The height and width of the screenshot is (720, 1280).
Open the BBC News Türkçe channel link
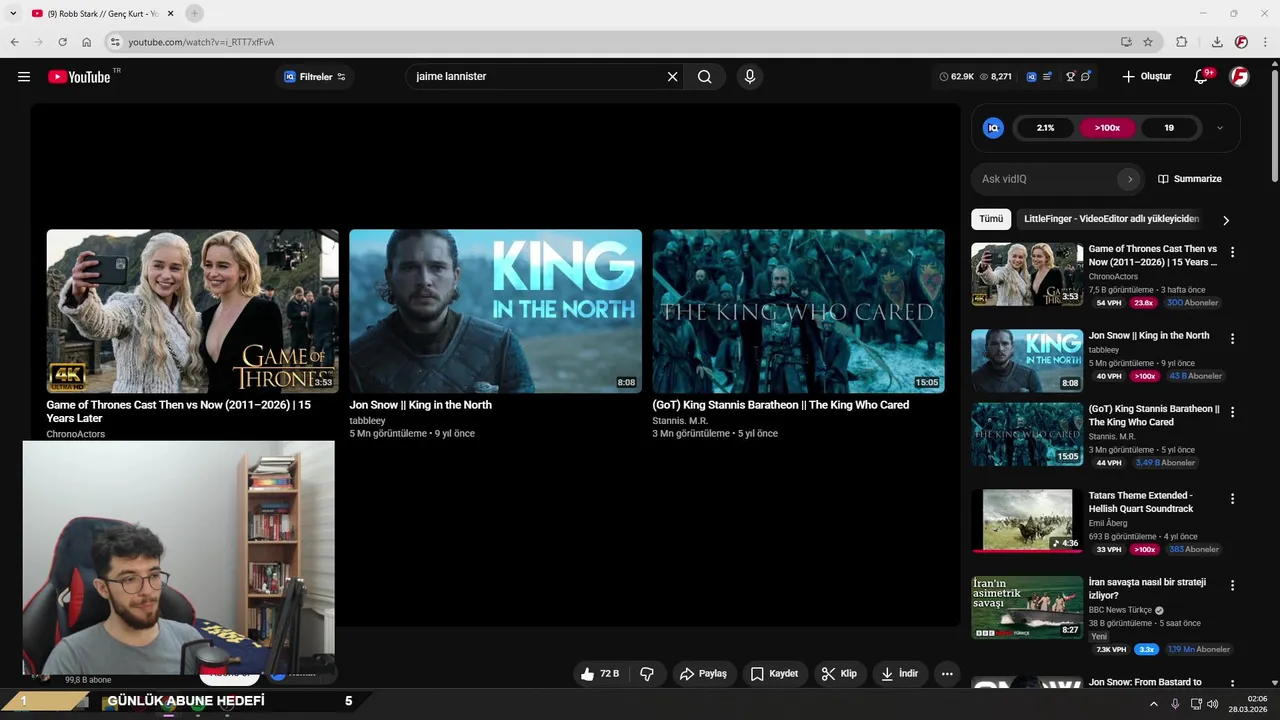pos(1121,610)
